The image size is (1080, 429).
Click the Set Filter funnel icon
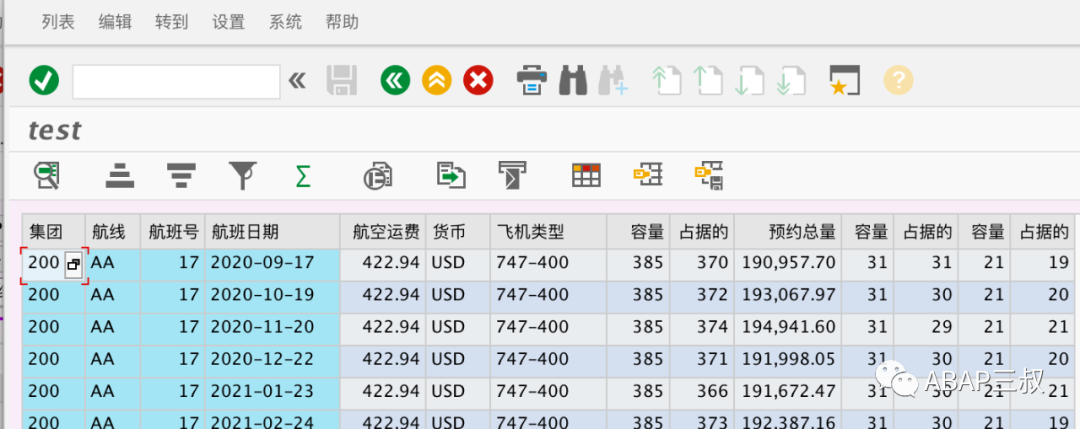242,176
